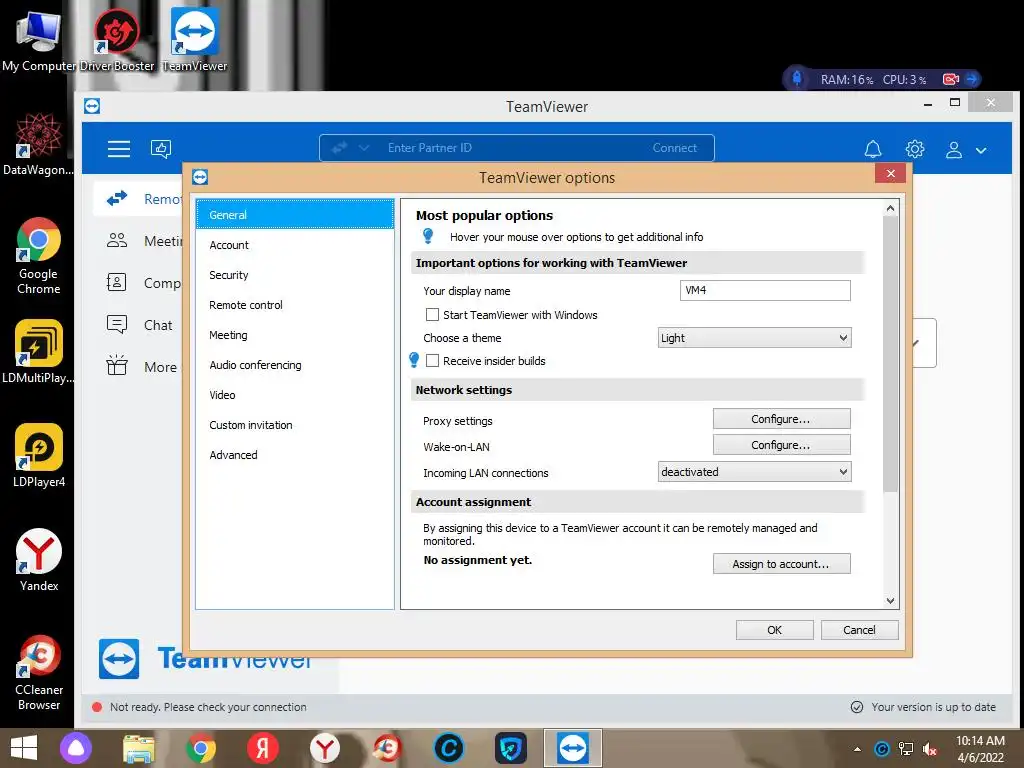Open File Explorer from the taskbar

139,748
